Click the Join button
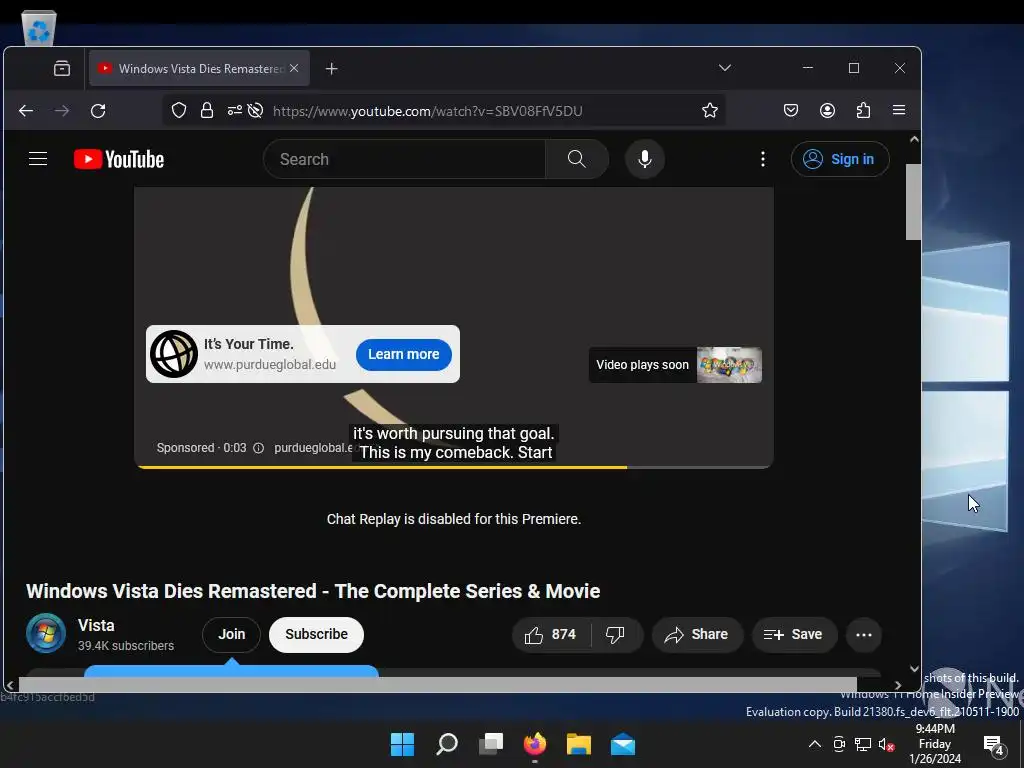This screenshot has height=768, width=1024. click(x=231, y=634)
